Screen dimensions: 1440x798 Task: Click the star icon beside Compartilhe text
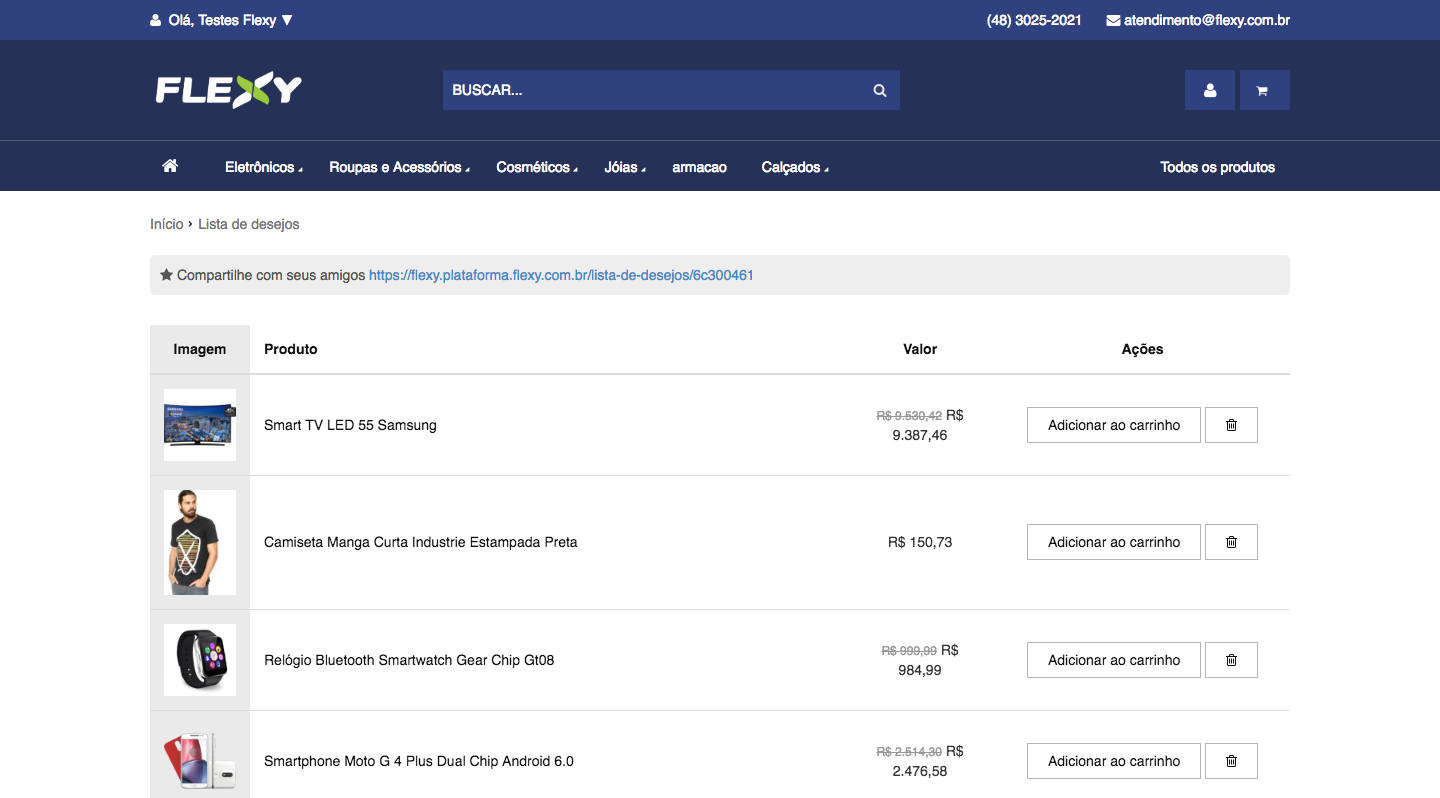[166, 274]
